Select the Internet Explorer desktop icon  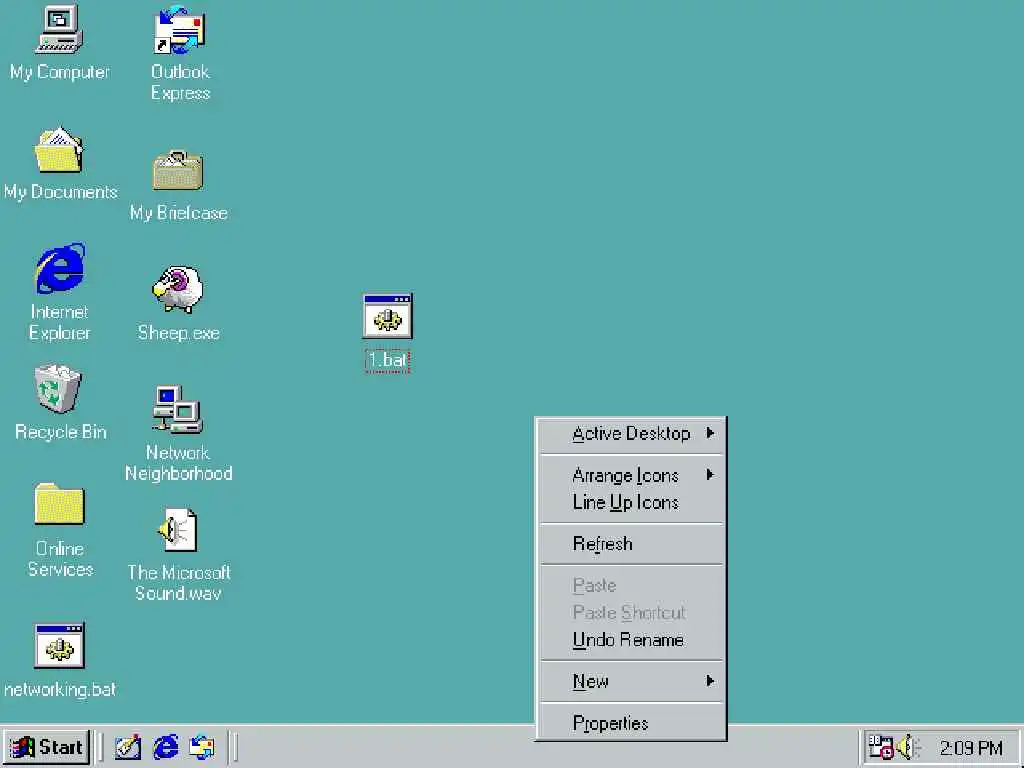(60, 268)
